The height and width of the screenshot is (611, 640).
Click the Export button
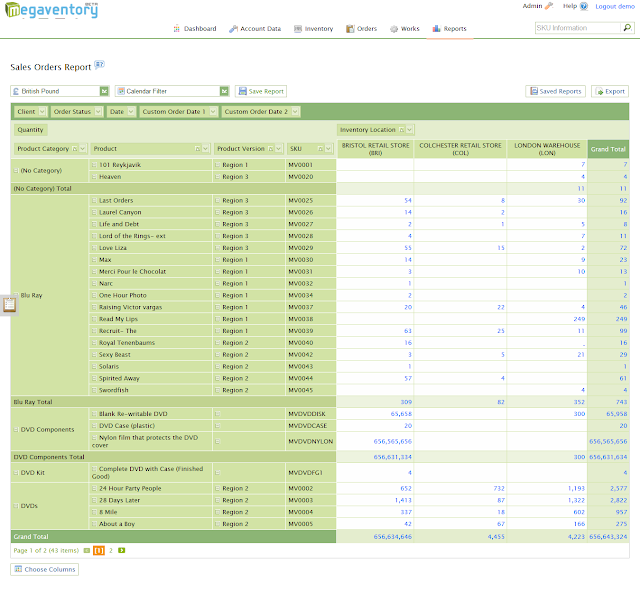tap(610, 91)
